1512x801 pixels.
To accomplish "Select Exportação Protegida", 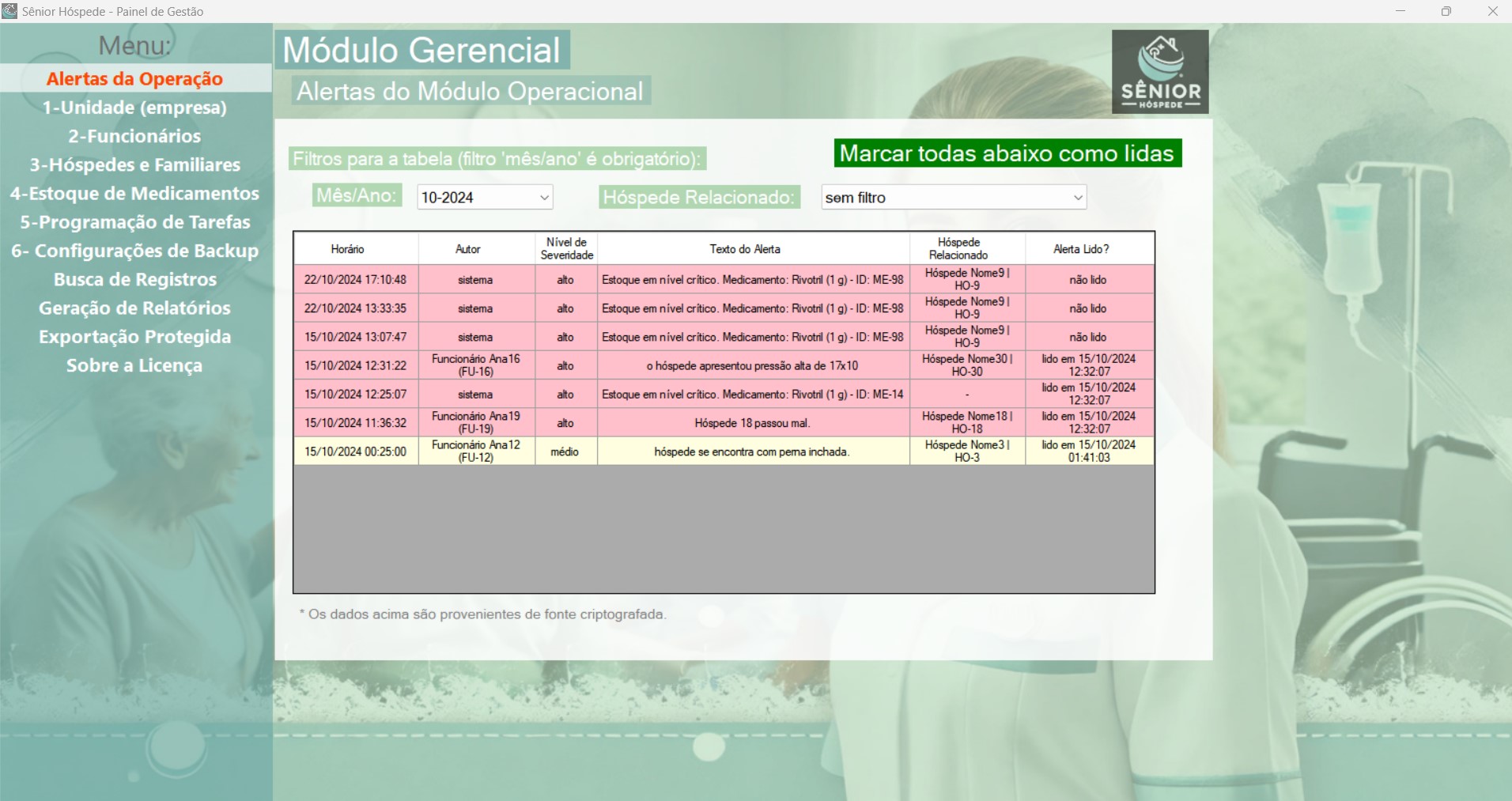I will point(135,336).
